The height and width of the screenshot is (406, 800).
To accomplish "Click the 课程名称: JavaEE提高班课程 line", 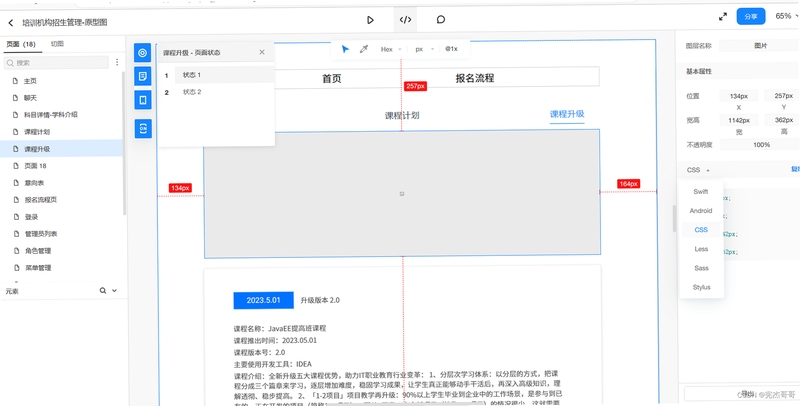I will 280,328.
